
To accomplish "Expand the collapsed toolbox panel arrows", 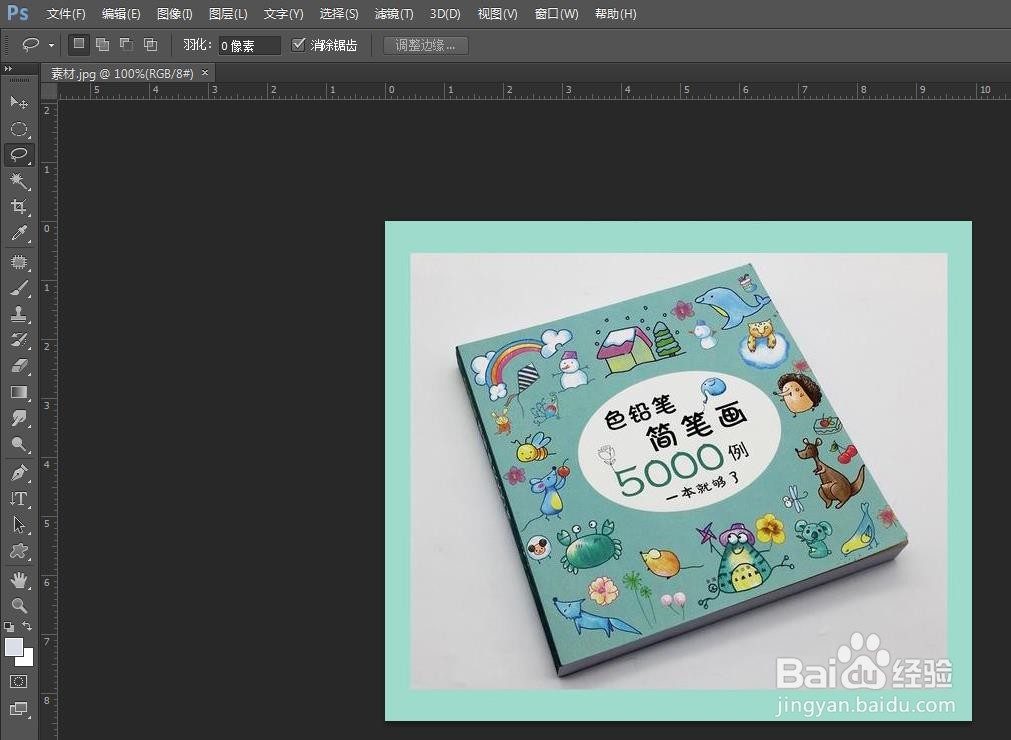I will pos(8,68).
